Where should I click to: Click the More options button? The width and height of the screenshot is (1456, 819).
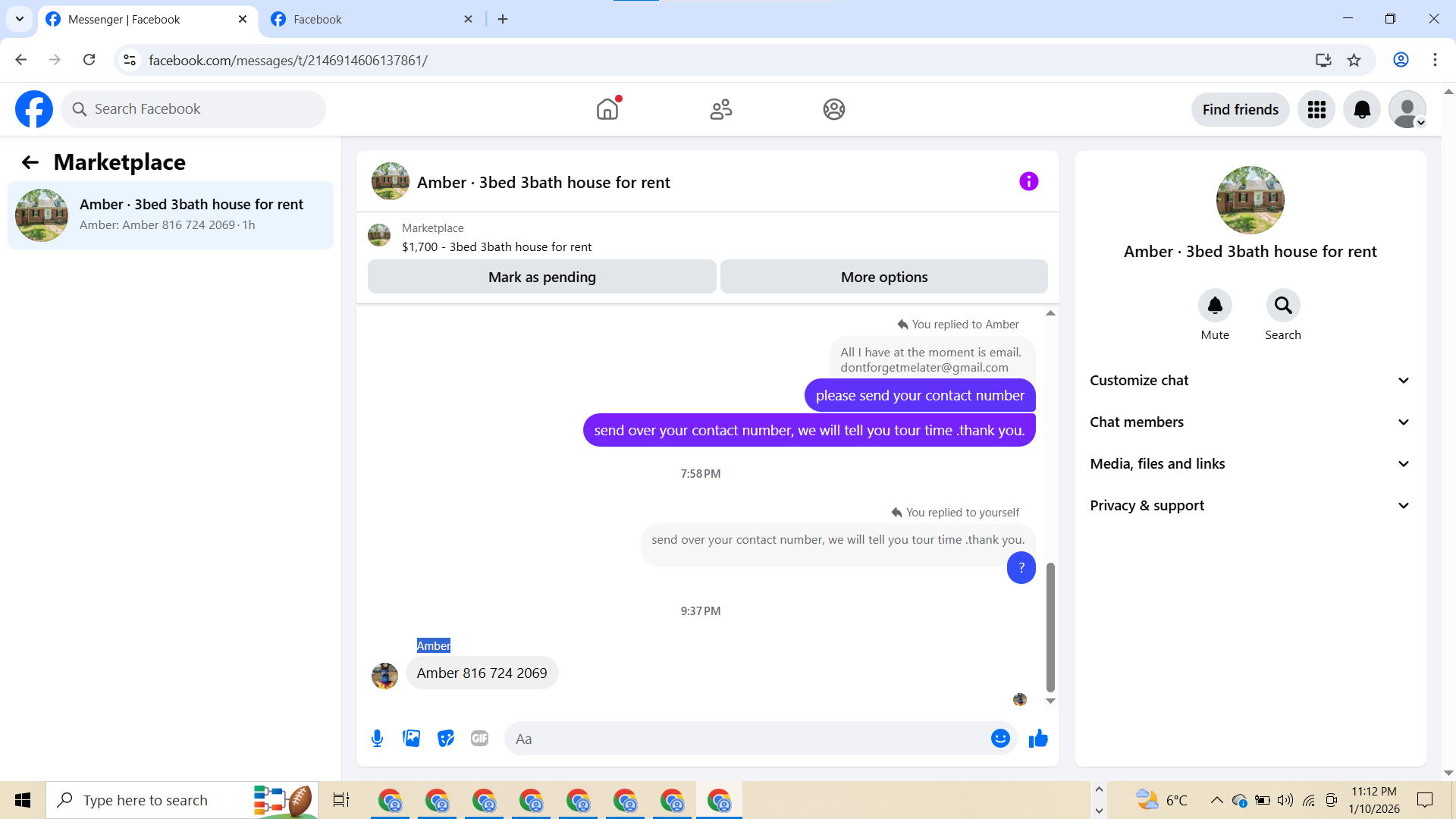(x=883, y=278)
